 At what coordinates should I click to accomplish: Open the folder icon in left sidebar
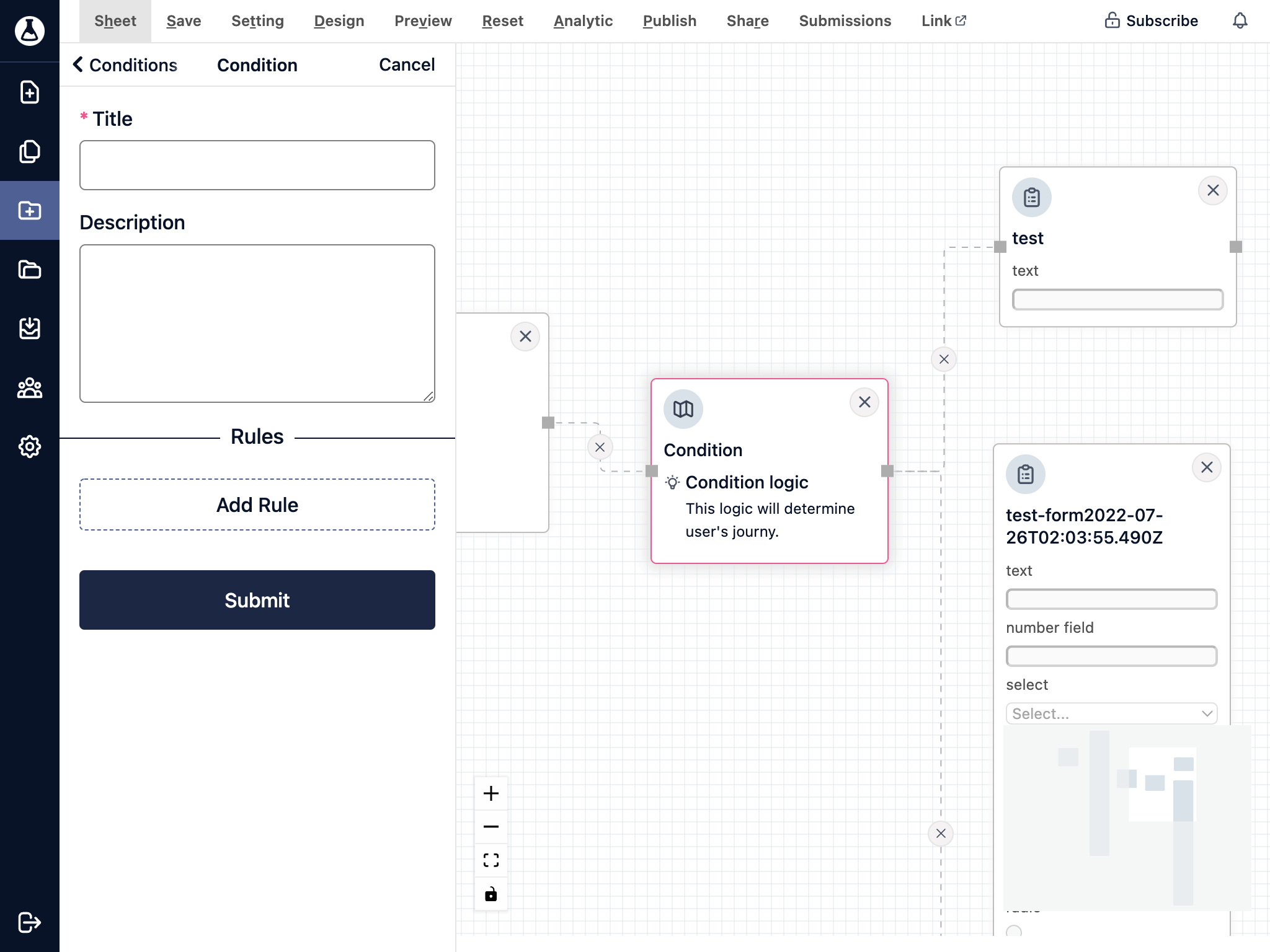click(30, 269)
